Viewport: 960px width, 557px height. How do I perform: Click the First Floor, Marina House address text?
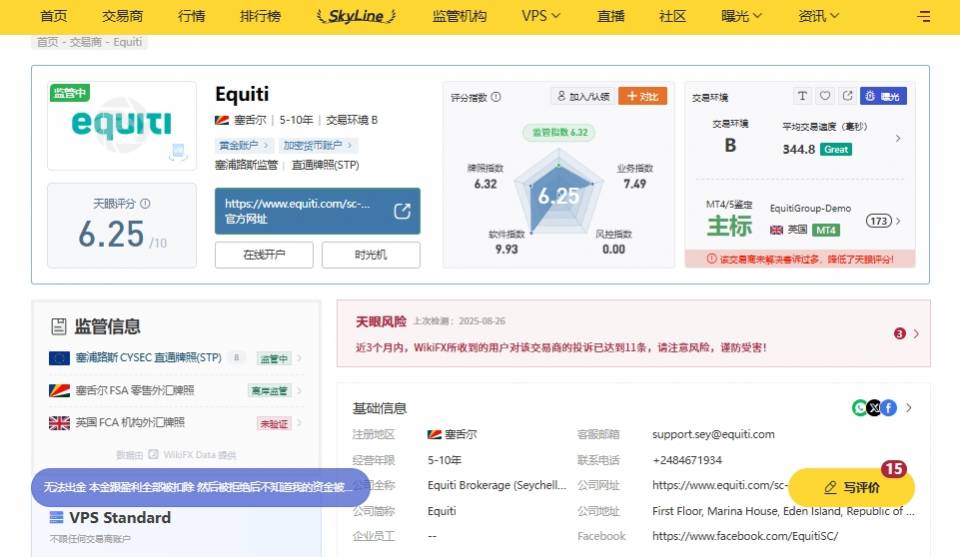[783, 510]
